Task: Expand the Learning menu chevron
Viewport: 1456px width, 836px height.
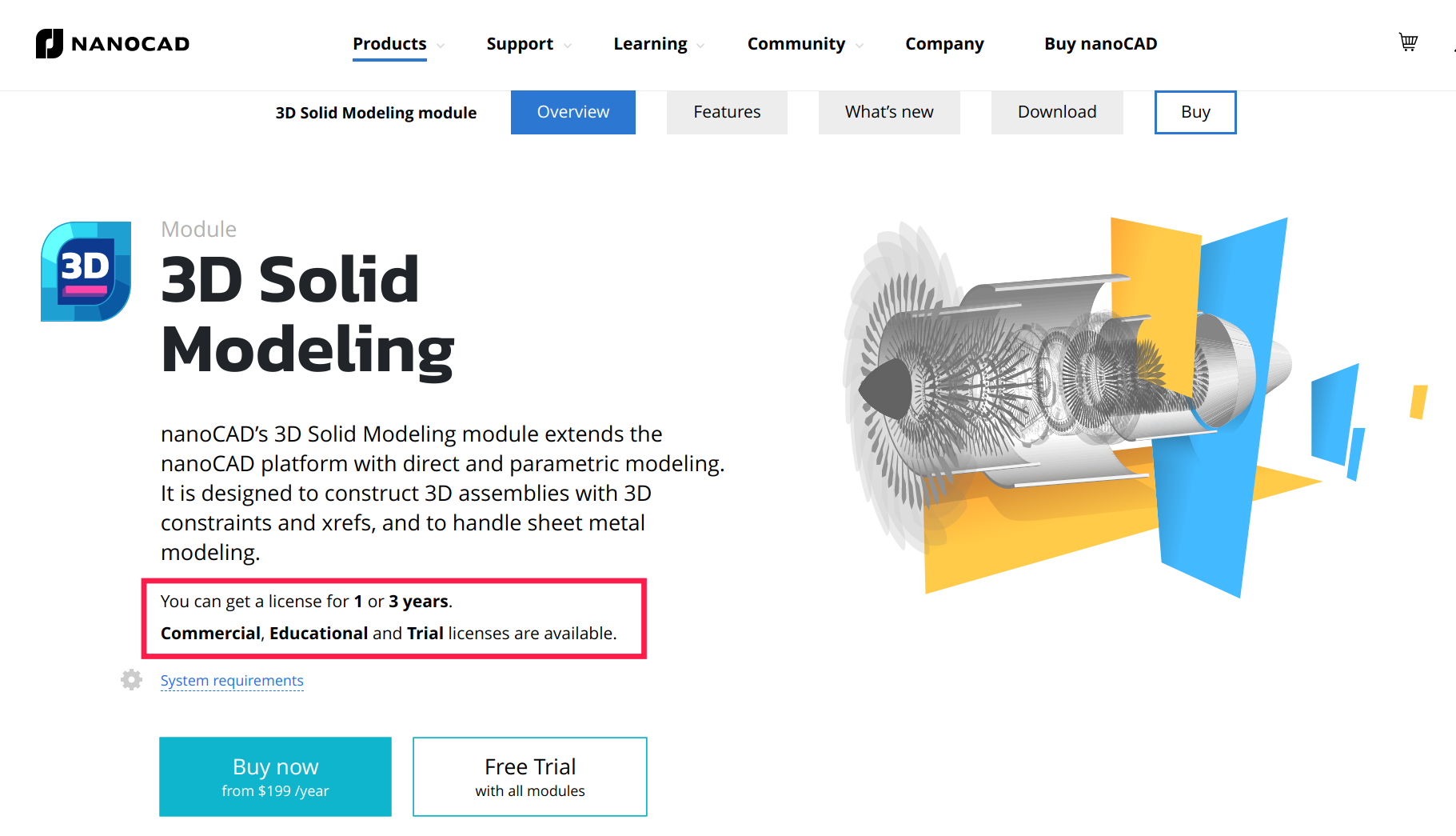Action: point(701,46)
